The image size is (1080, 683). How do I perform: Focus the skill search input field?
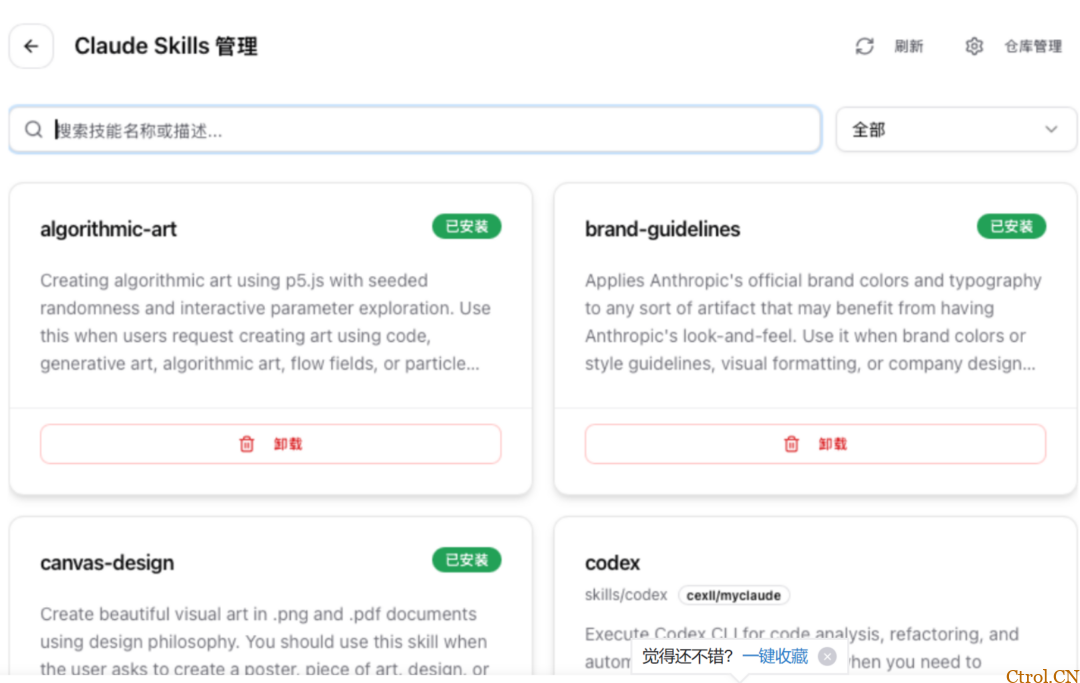[415, 129]
